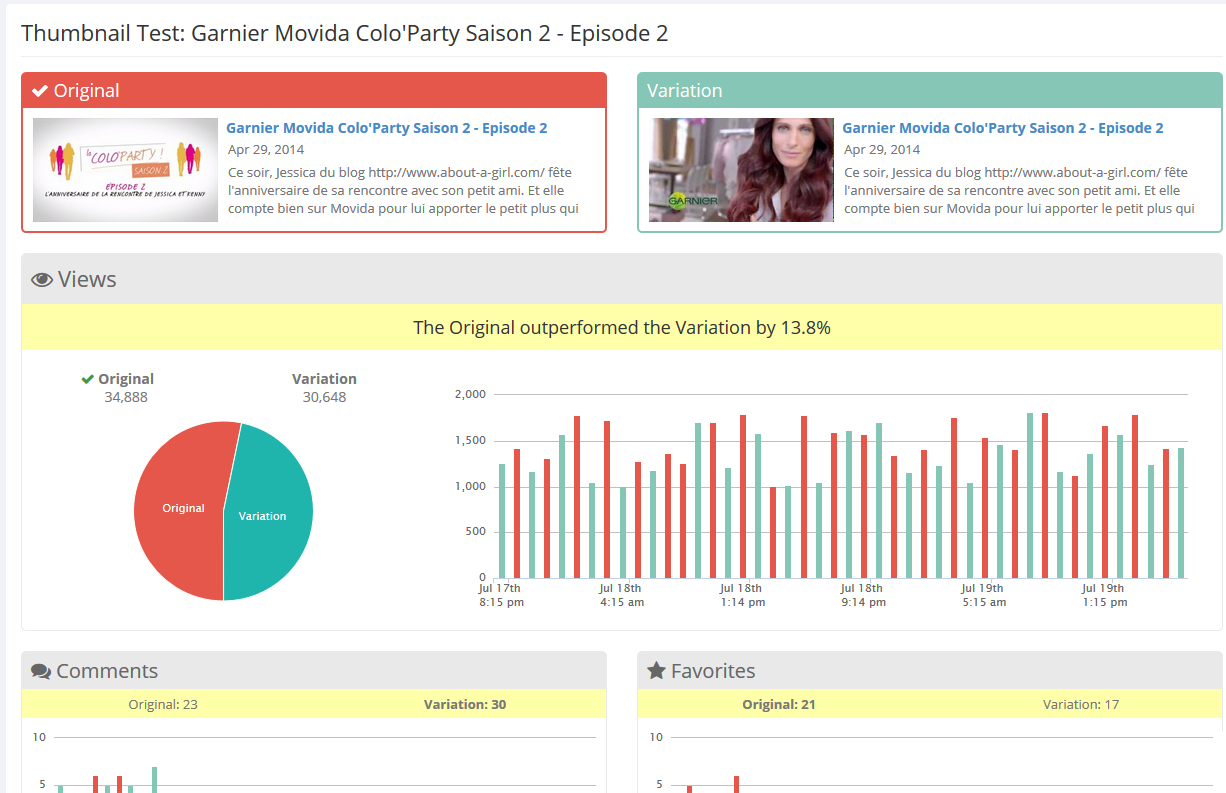Click the star icon beside Favorites

click(657, 670)
